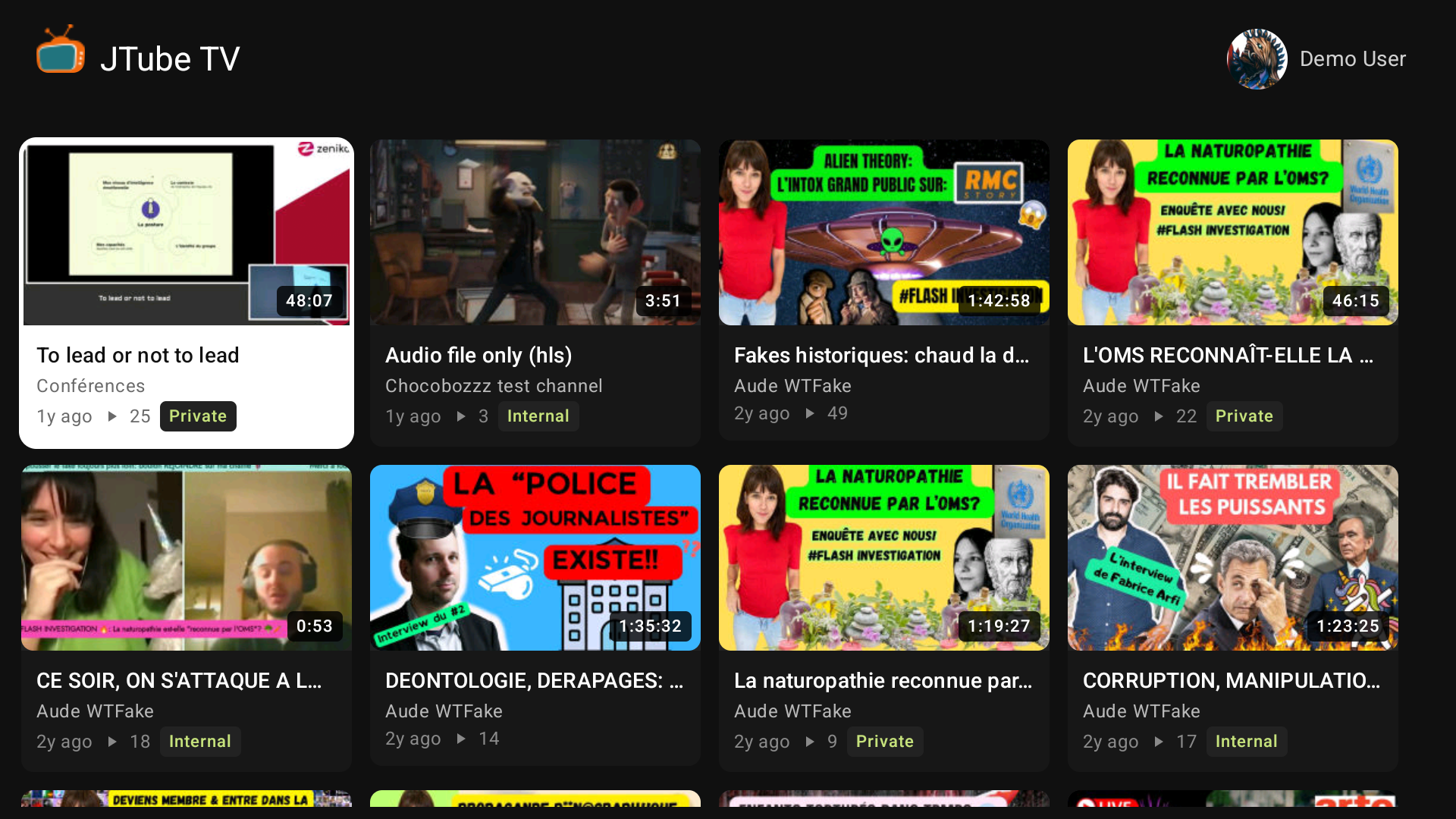
Task: Open the 0:53 webcam video thumbnail
Action: pyautogui.click(x=187, y=558)
